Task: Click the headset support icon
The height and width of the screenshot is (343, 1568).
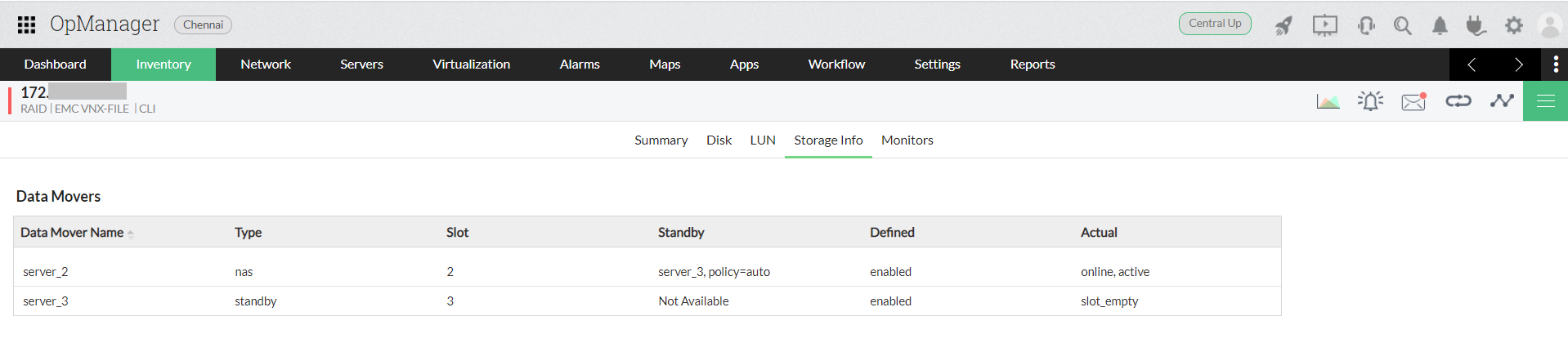Action: click(1366, 25)
